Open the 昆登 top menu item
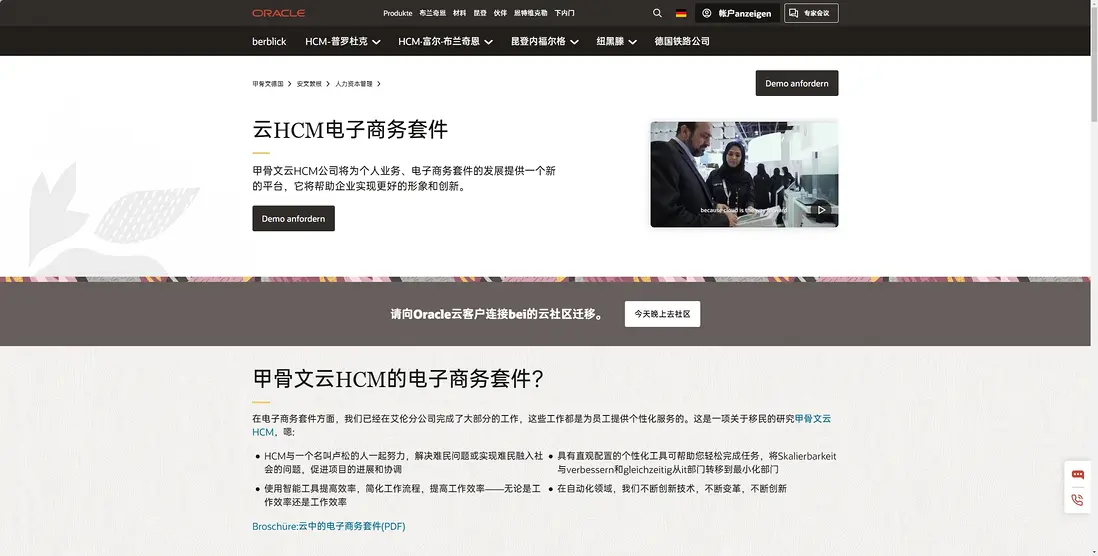Screen dimensions: 1098x556 tap(480, 13)
